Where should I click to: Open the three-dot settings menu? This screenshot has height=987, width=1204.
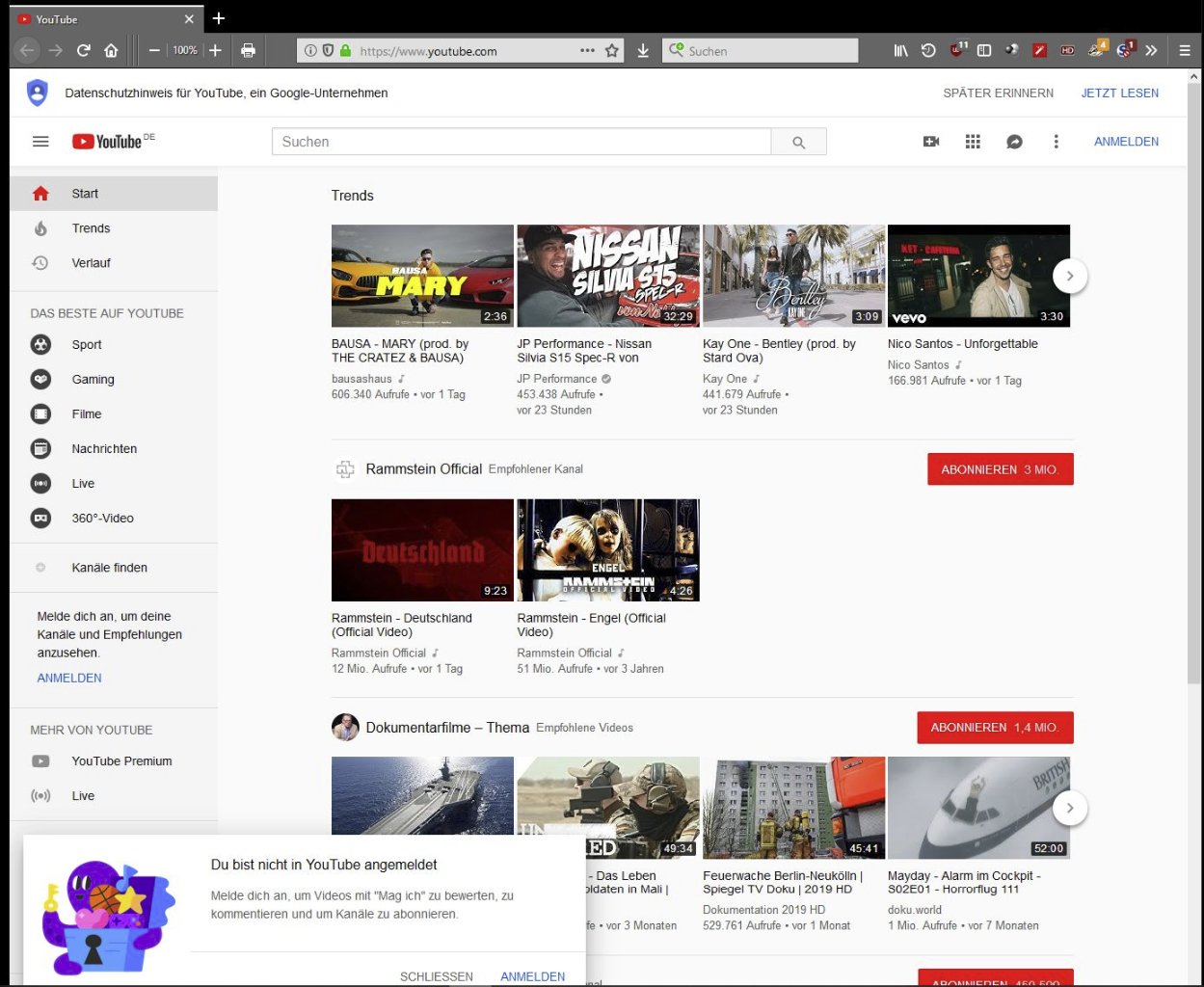point(1056,142)
